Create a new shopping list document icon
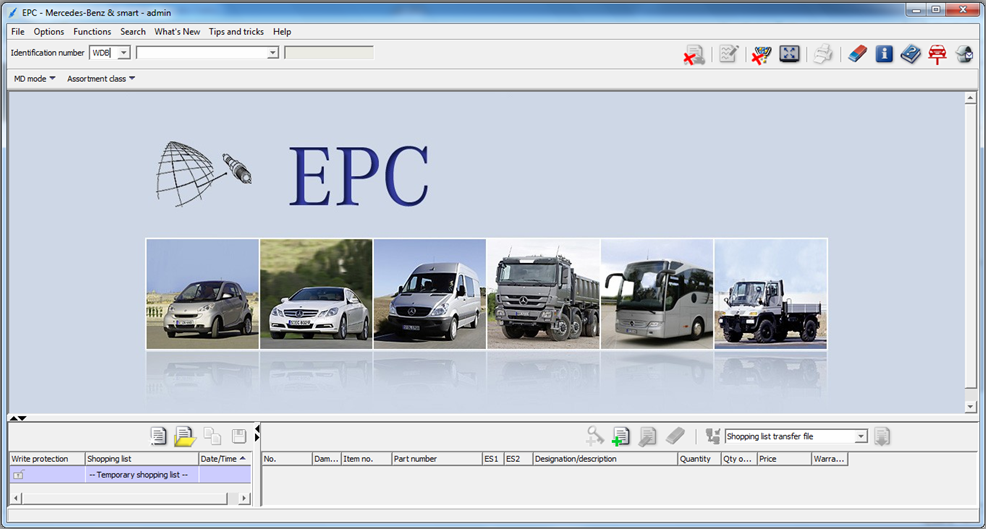This screenshot has height=529, width=986. click(158, 436)
